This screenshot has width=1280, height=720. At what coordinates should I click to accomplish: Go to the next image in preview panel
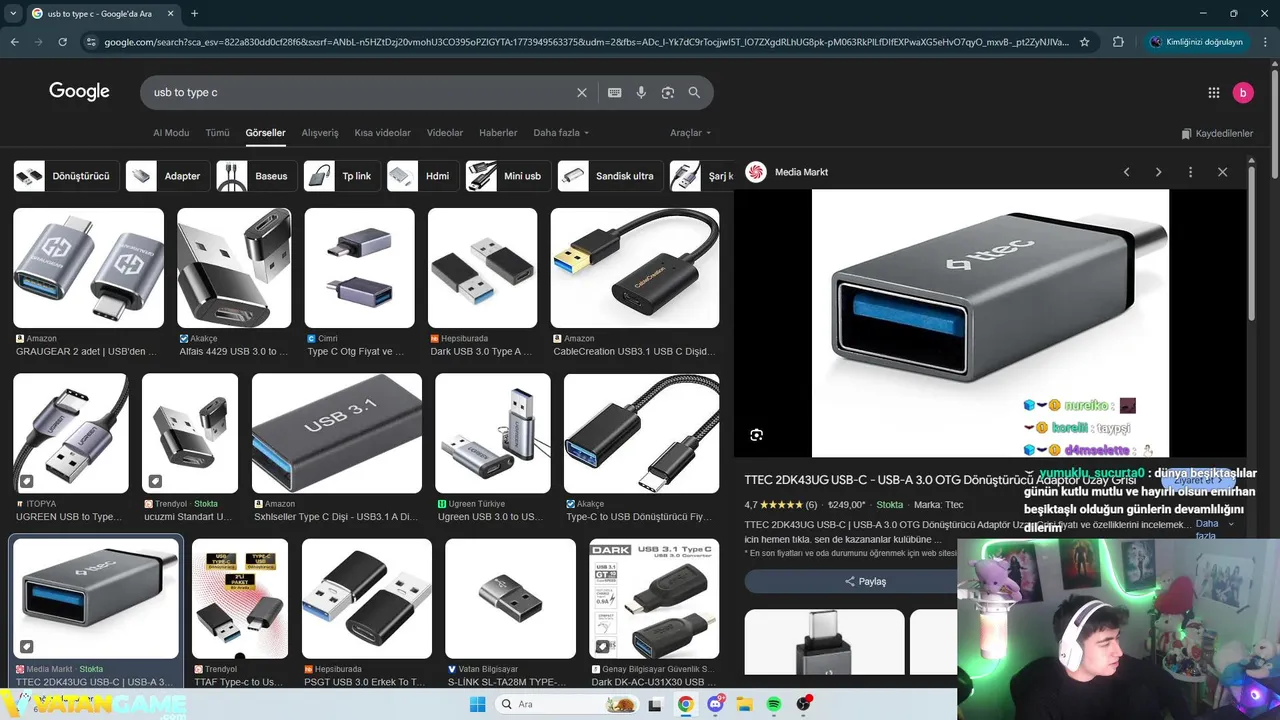tap(1159, 172)
